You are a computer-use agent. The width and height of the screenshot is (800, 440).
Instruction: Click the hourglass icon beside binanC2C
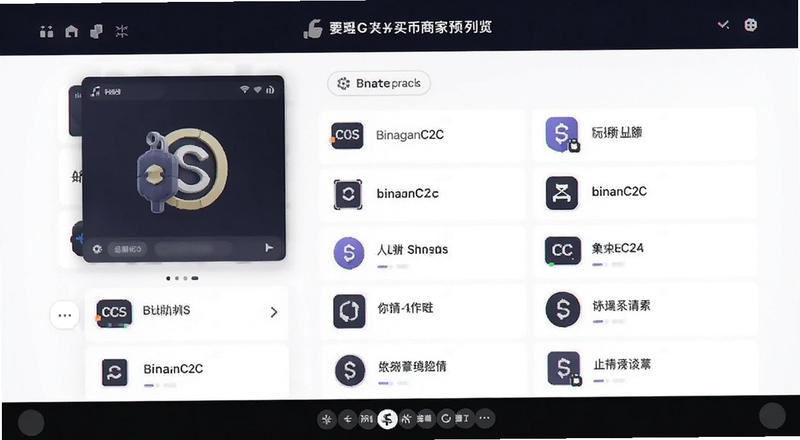(x=562, y=193)
